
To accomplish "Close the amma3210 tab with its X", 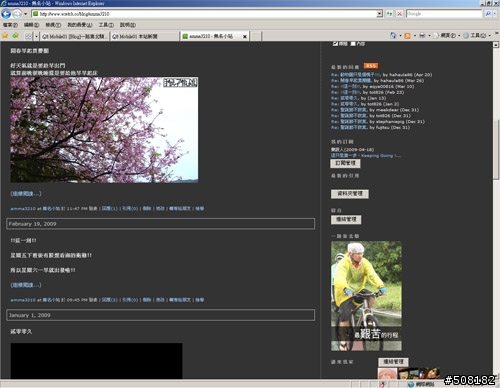I will (x=245, y=36).
